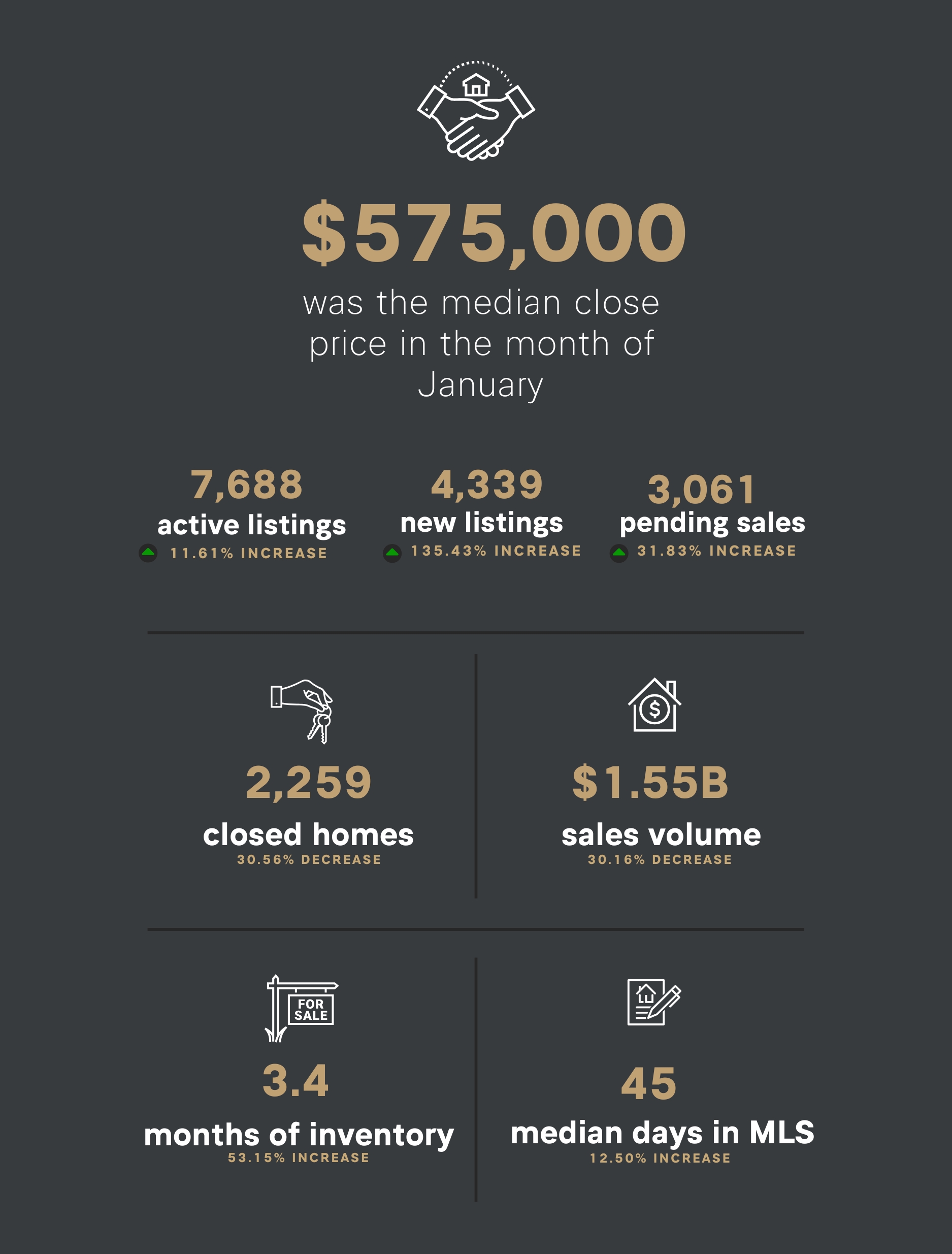Viewport: 952px width, 1254px height.
Task: Select the 'median days in MLS' text
Action: [663, 1134]
